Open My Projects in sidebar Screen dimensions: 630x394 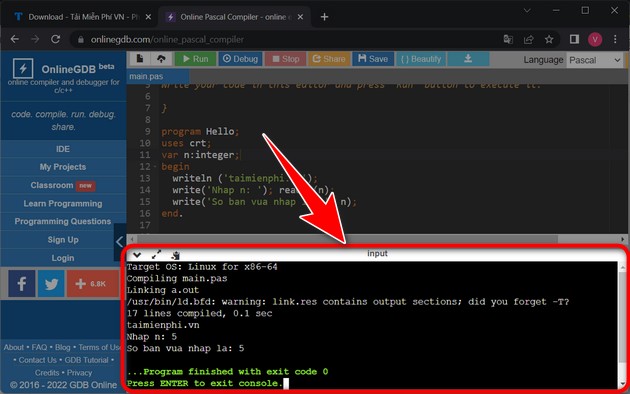click(63, 167)
